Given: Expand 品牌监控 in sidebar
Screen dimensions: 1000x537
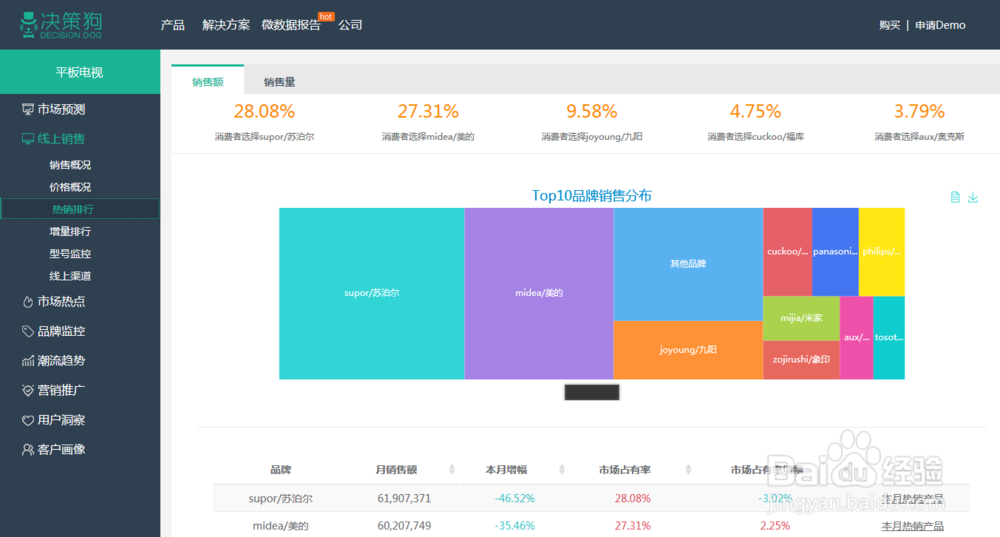Looking at the screenshot, I should 61,331.
